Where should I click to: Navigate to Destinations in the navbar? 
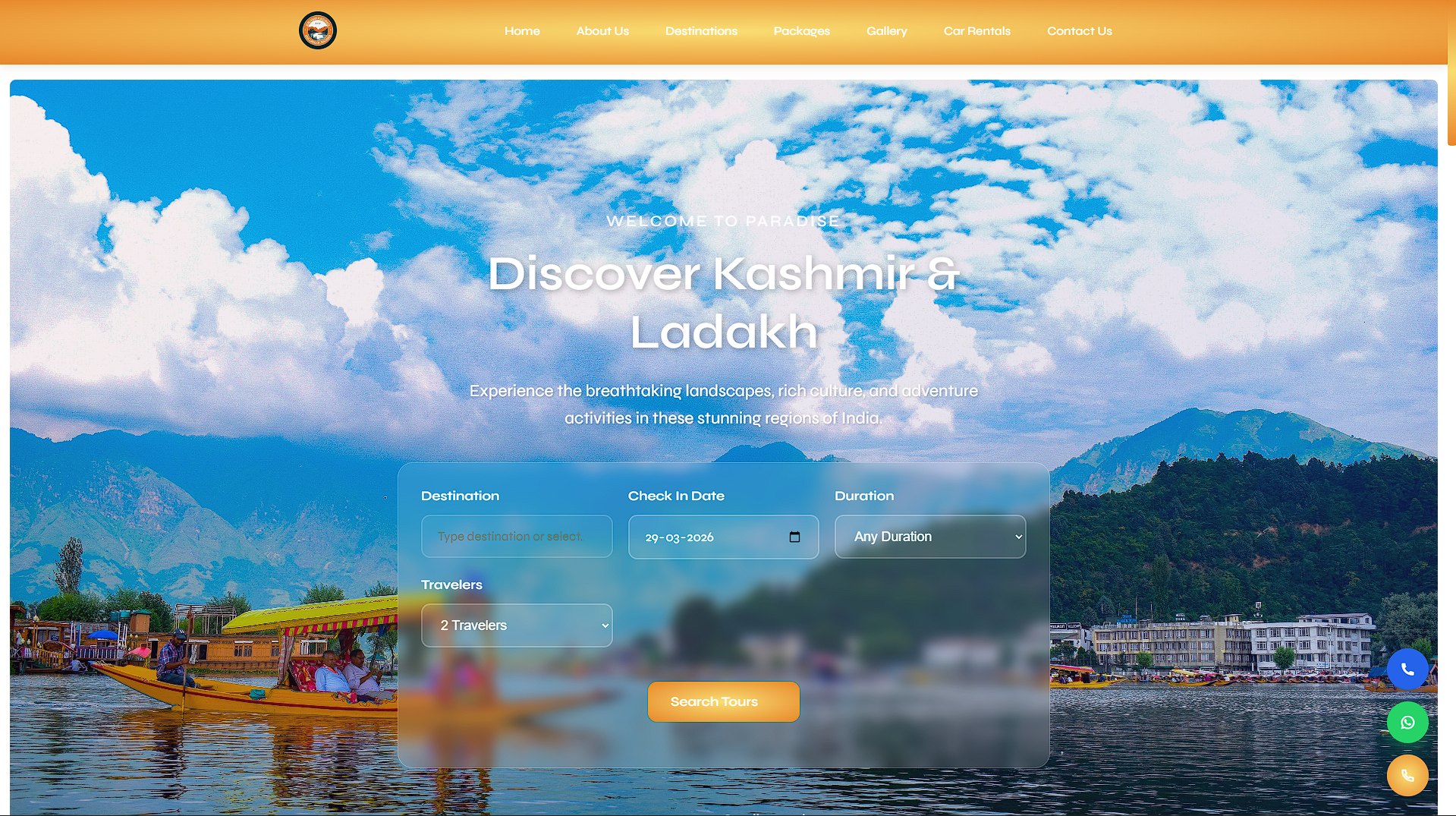point(701,31)
